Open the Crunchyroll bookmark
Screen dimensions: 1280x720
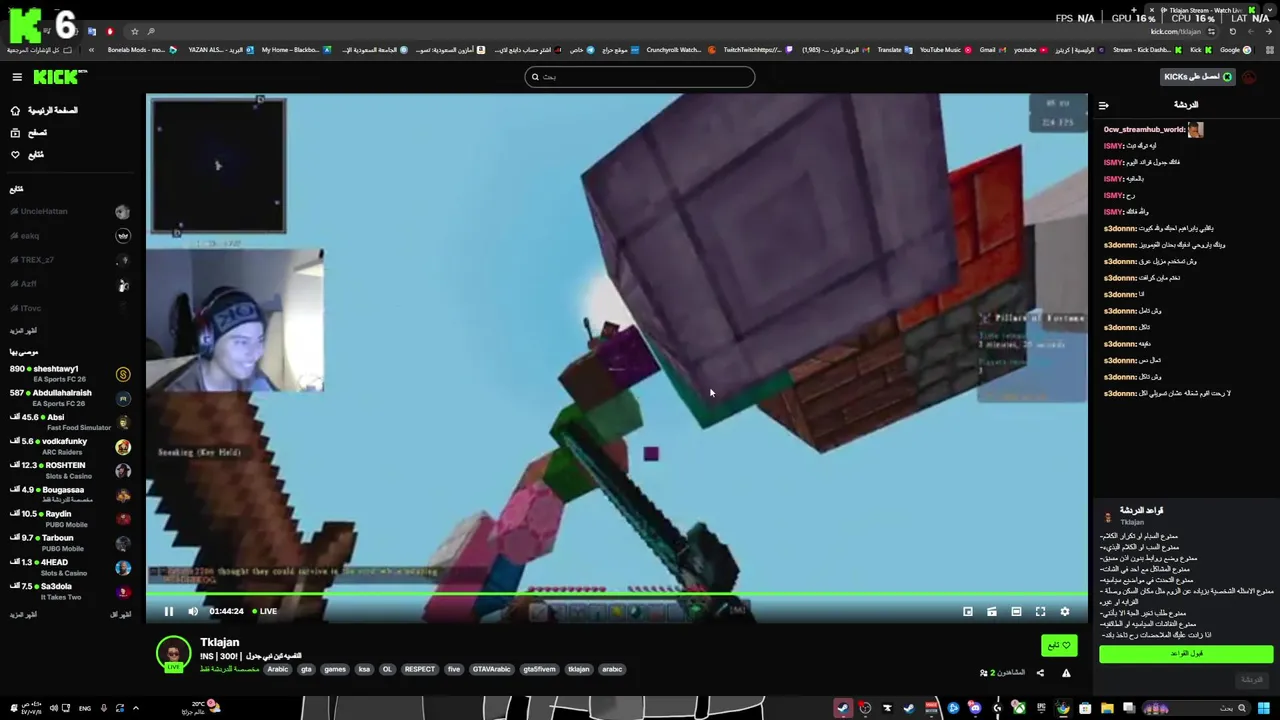click(680, 50)
